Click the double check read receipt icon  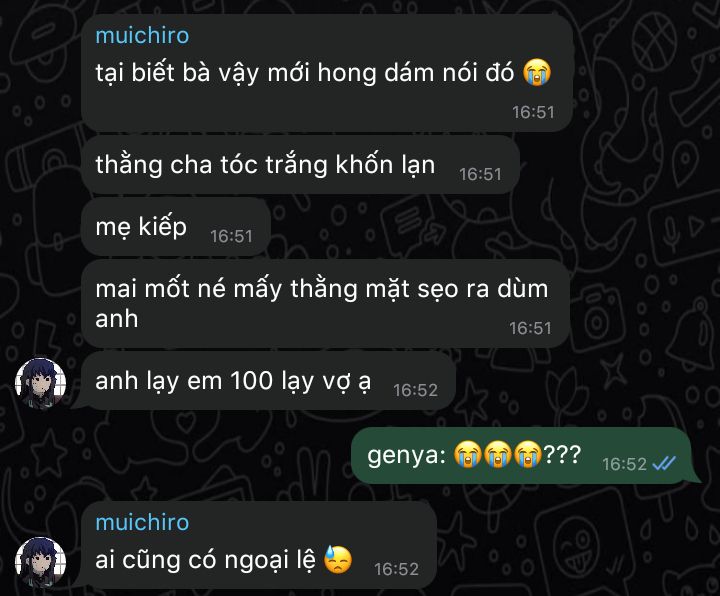(x=664, y=464)
